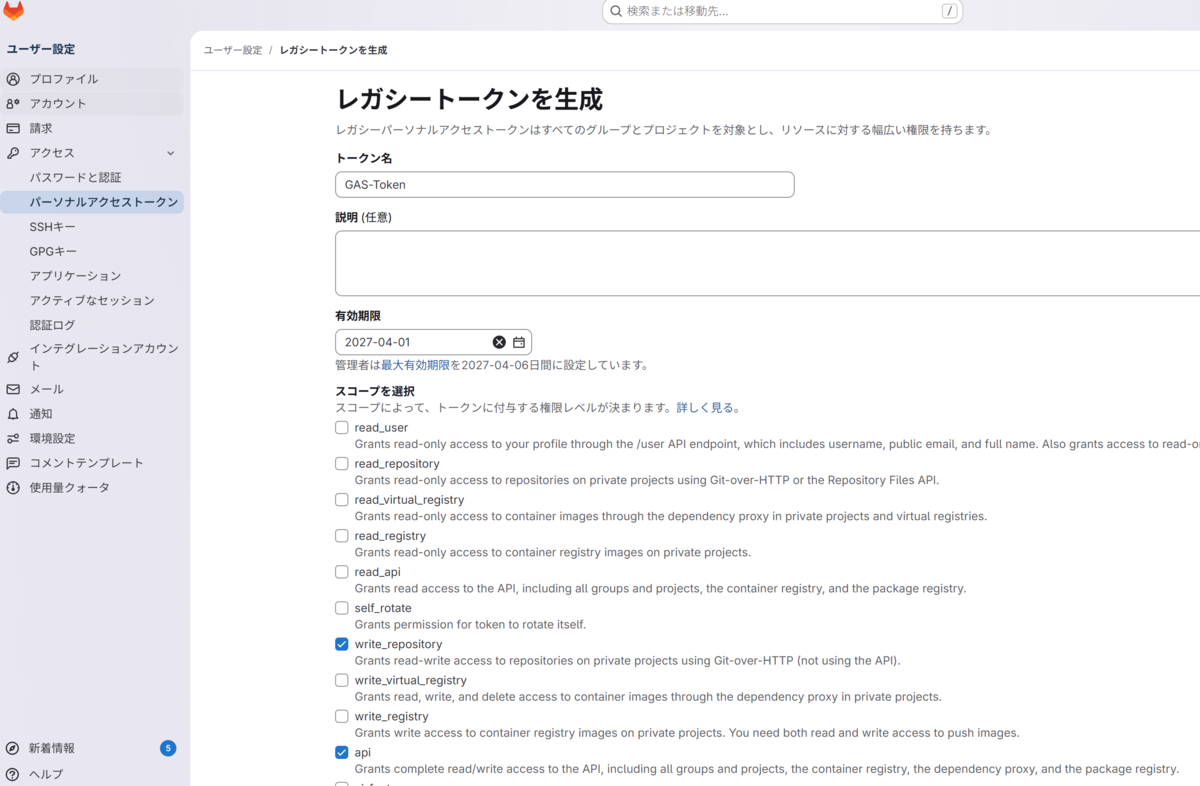Screen dimensions: 1200x786
Task: Click the key icon beside アクセス
Action: point(13,153)
